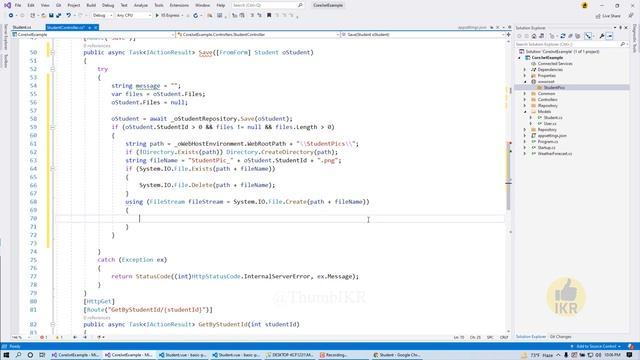Image resolution: width=640 pixels, height=360 pixels.
Task: Open the Edit menu
Action: [x=31, y=5]
